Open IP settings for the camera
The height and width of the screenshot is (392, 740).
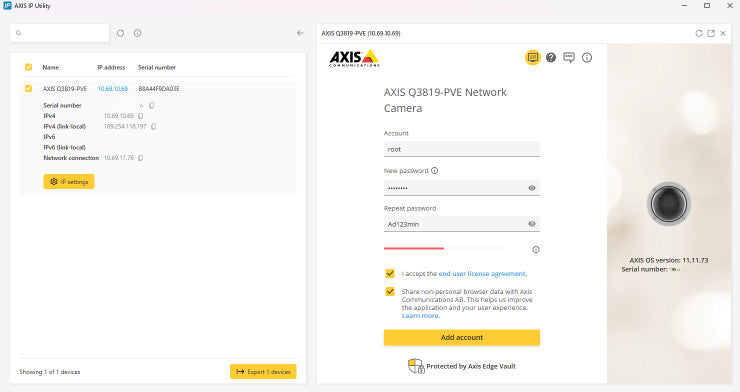pos(69,182)
